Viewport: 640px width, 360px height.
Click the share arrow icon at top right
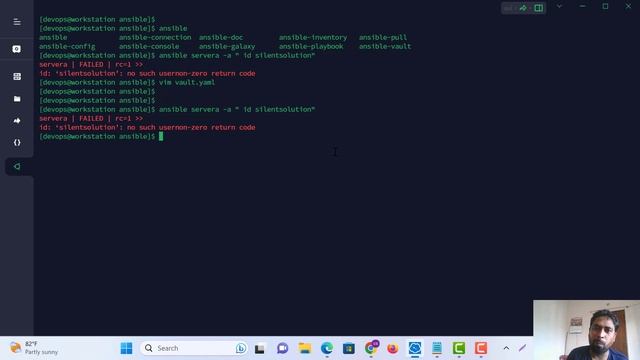(523, 8)
